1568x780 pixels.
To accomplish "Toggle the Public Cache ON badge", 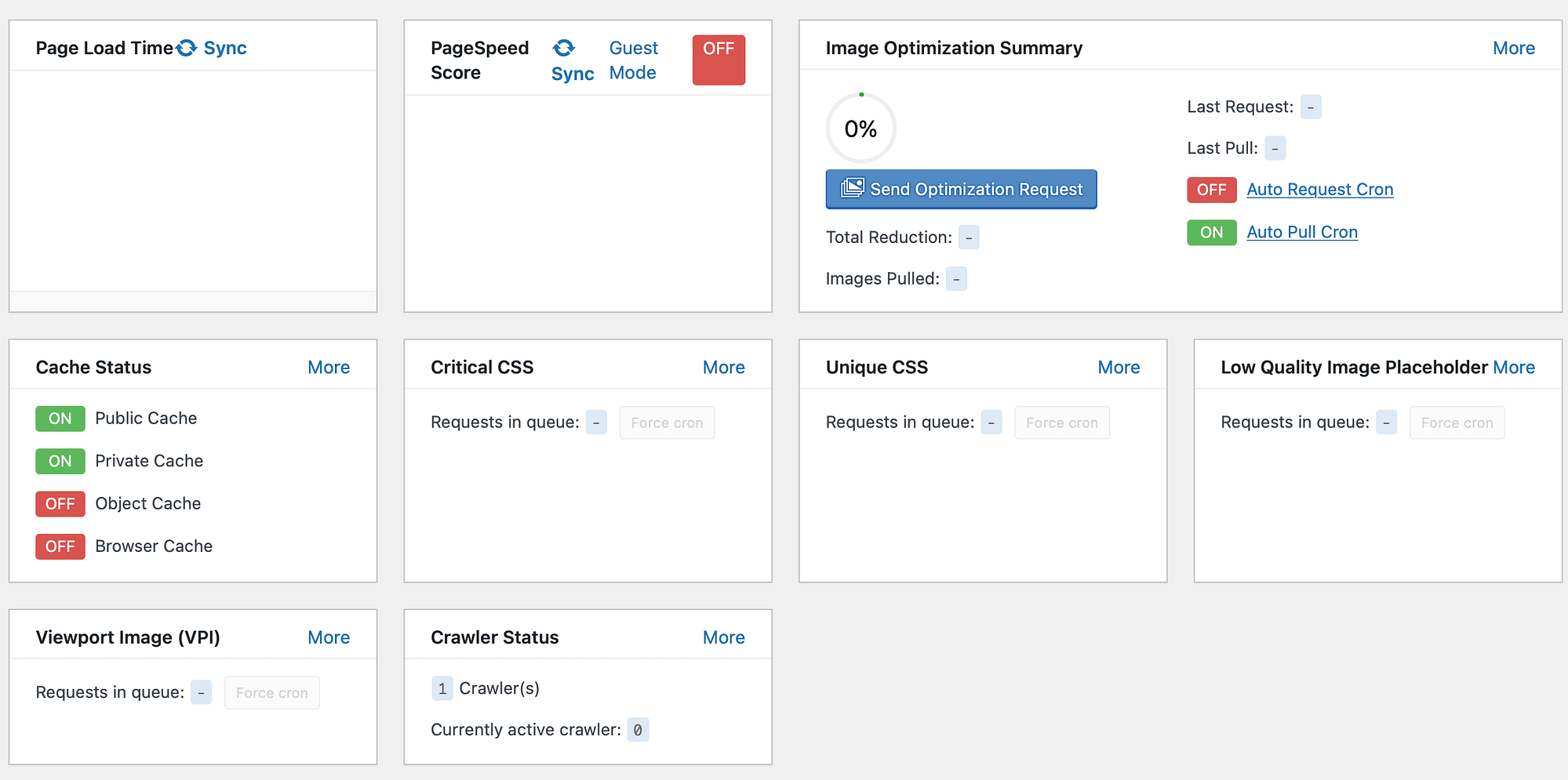I will click(x=60, y=419).
